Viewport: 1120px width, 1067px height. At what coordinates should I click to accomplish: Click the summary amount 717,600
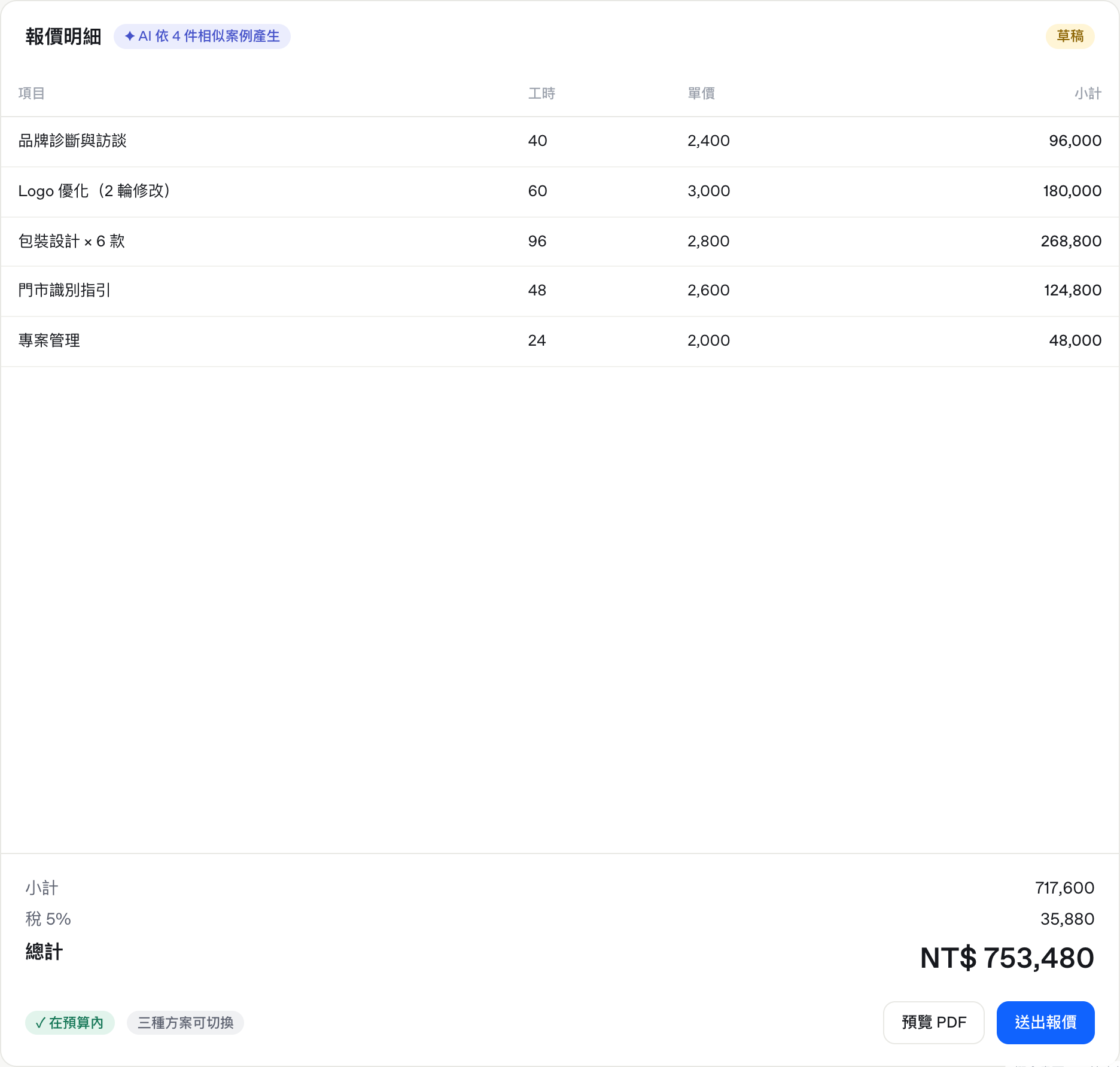[x=1064, y=888]
